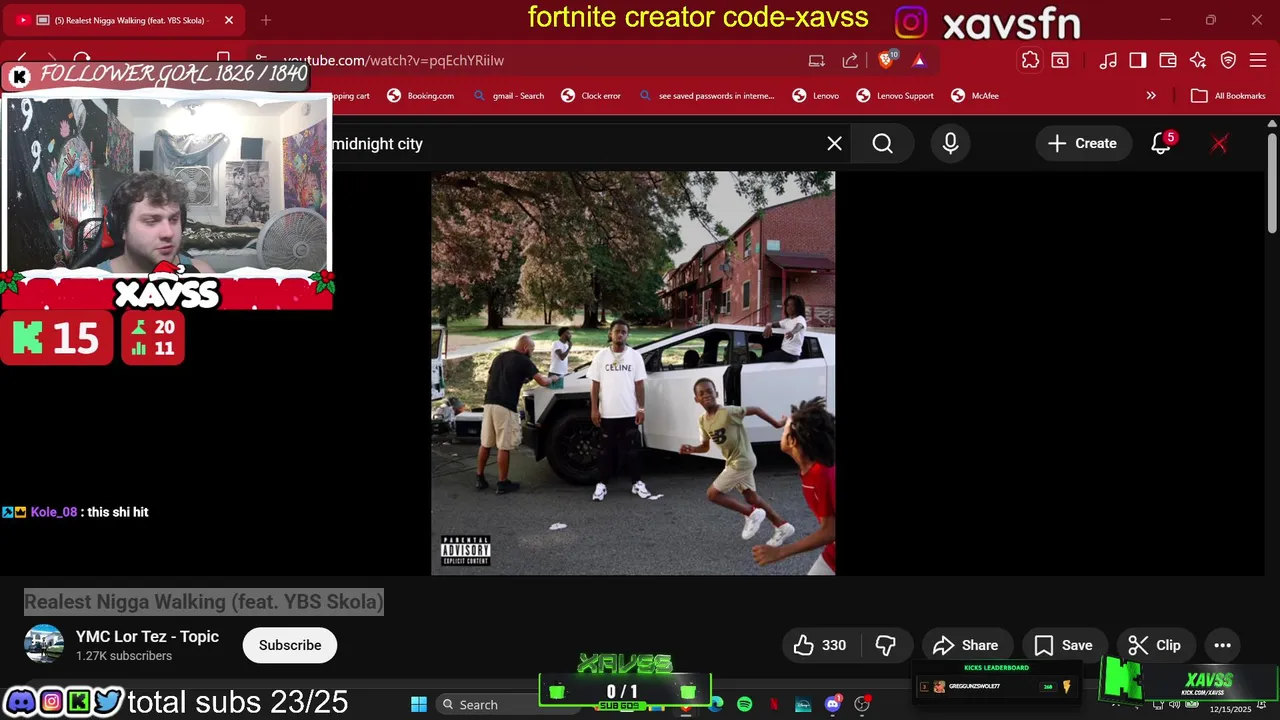
Task: Open the Extensions puzzle icon
Action: coord(1030,60)
